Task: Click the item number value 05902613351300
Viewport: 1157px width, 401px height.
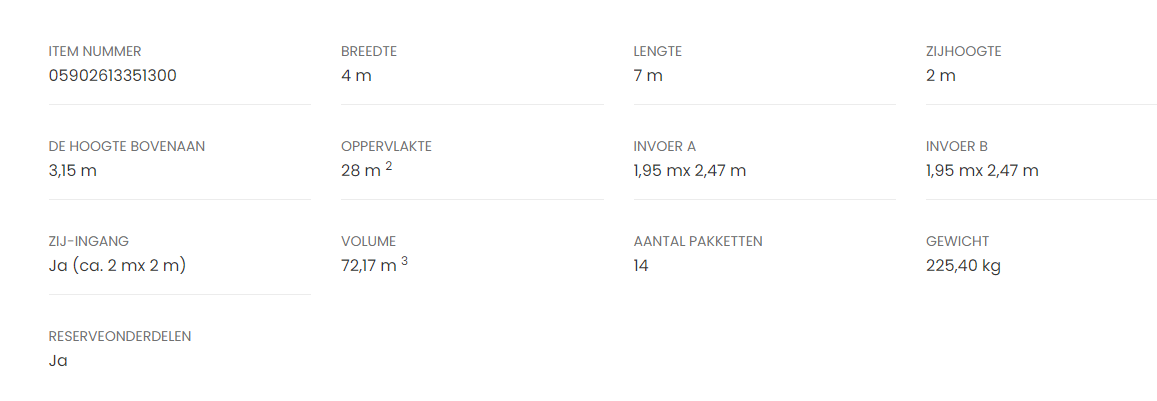Action: (x=113, y=76)
